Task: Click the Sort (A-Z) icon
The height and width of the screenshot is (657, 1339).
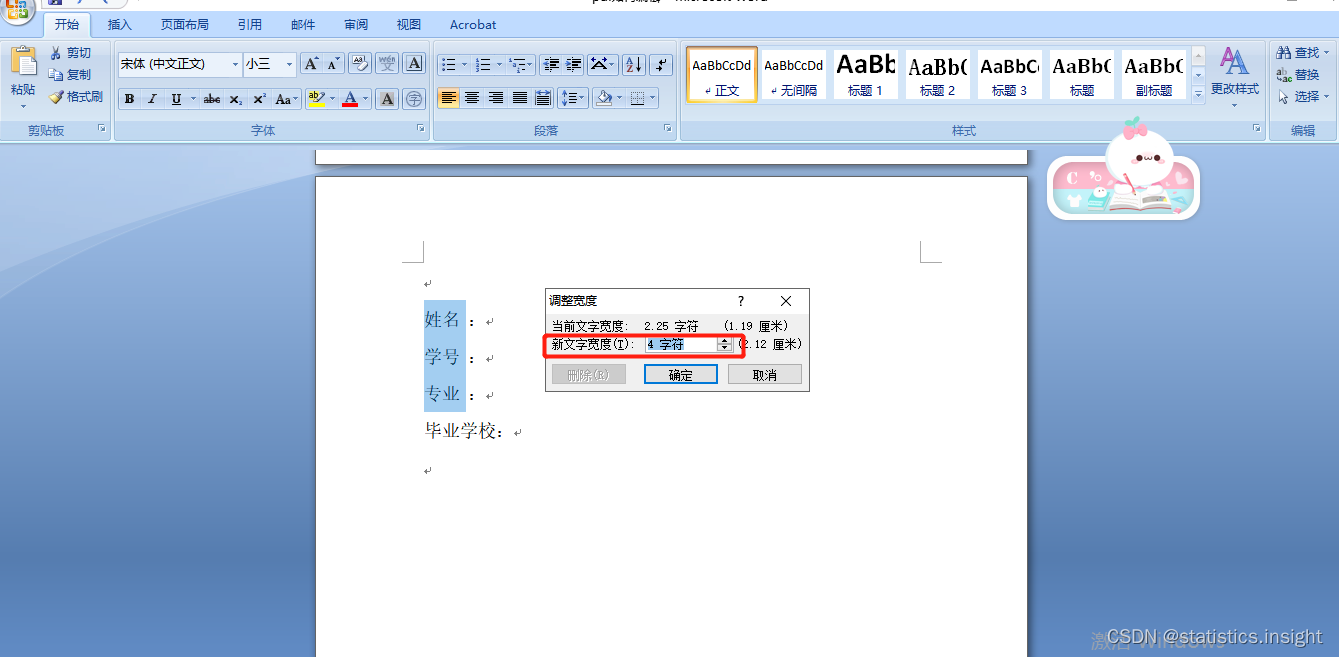Action: [634, 64]
